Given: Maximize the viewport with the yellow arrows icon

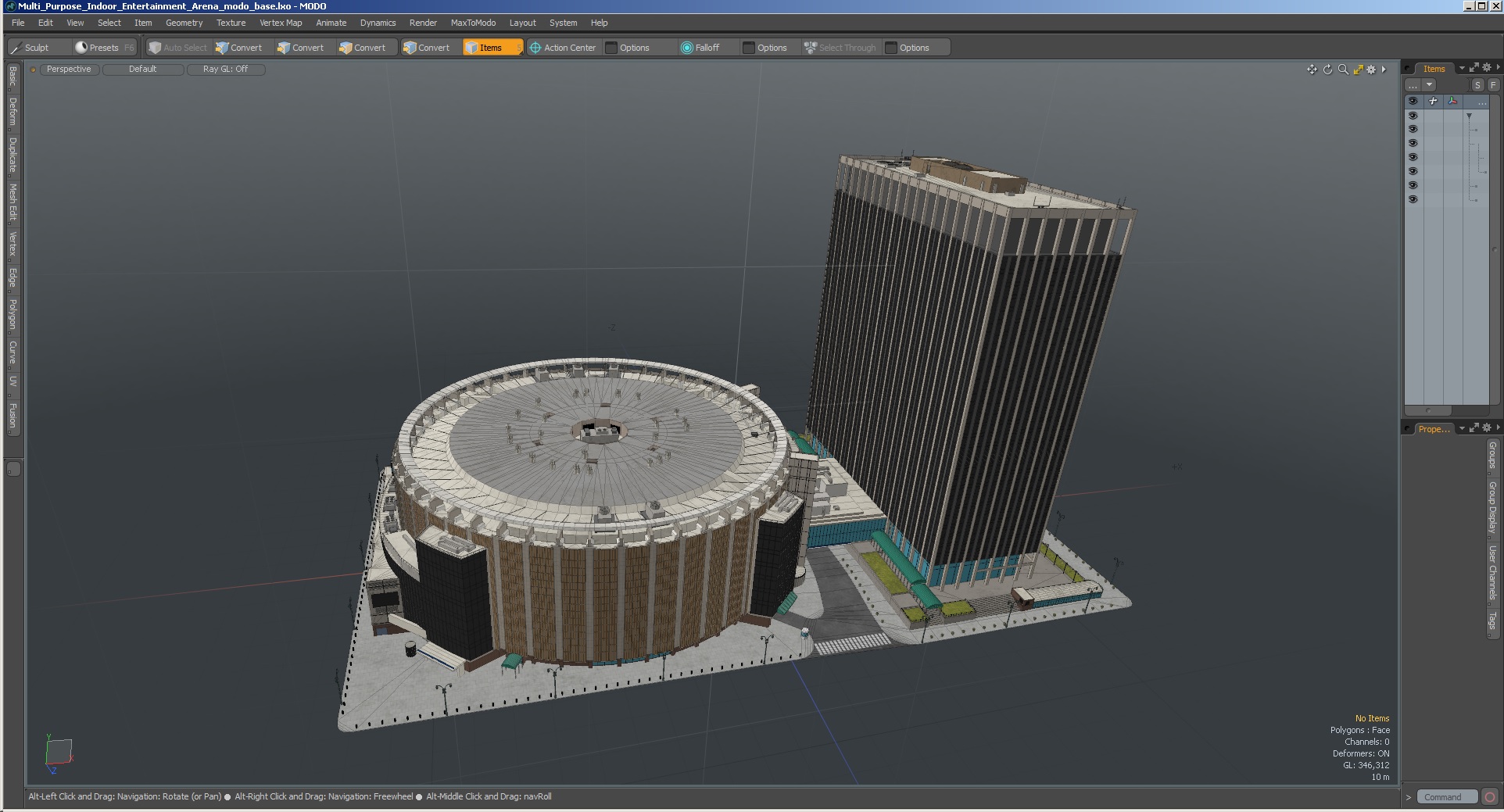Looking at the screenshot, I should pos(1358,70).
